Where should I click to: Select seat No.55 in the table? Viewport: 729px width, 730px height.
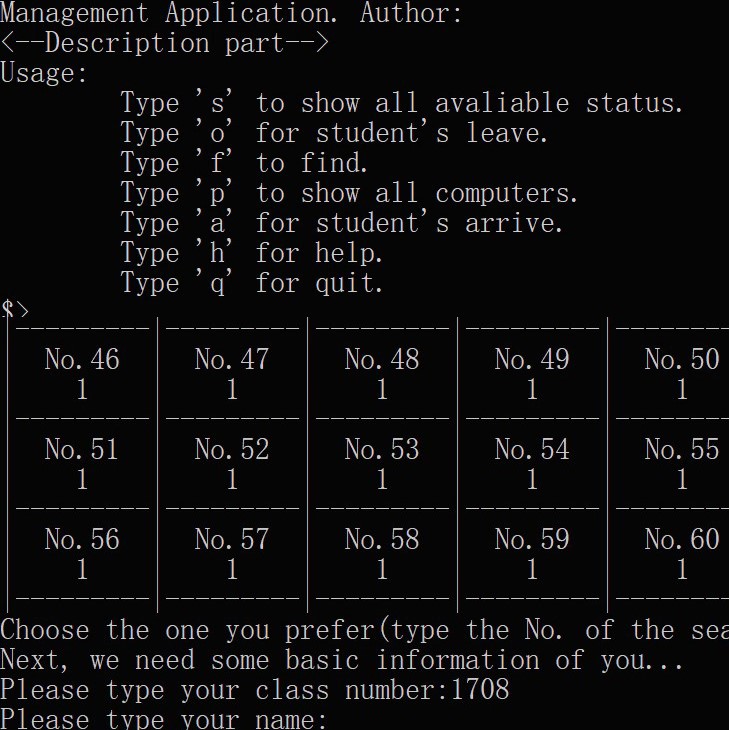681,464
